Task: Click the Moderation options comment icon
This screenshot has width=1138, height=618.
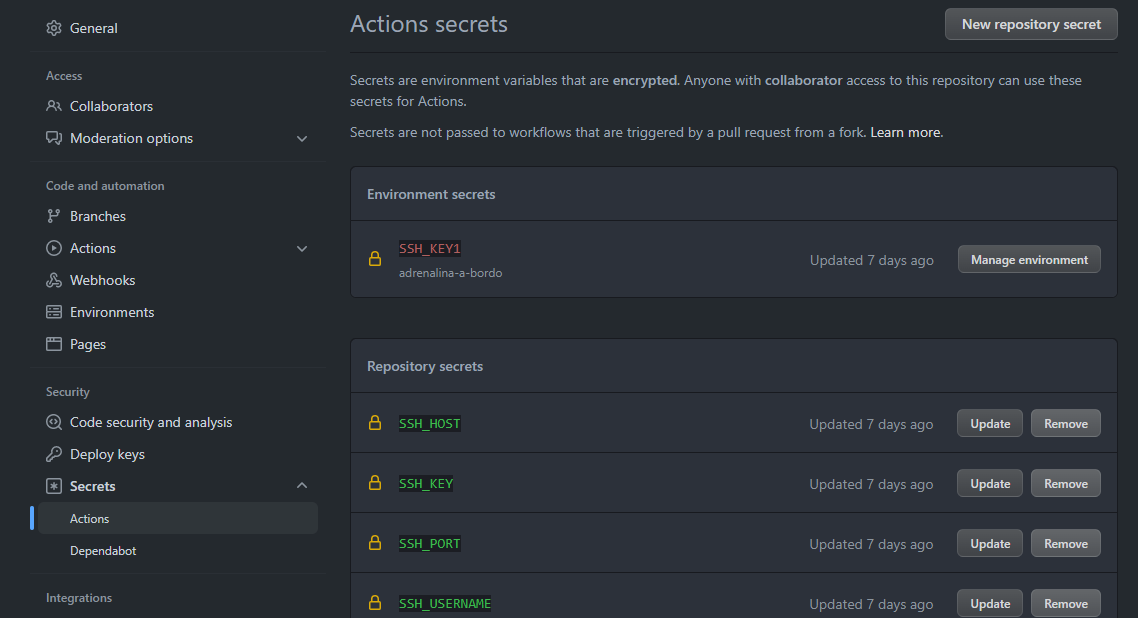Action: pyautogui.click(x=54, y=138)
